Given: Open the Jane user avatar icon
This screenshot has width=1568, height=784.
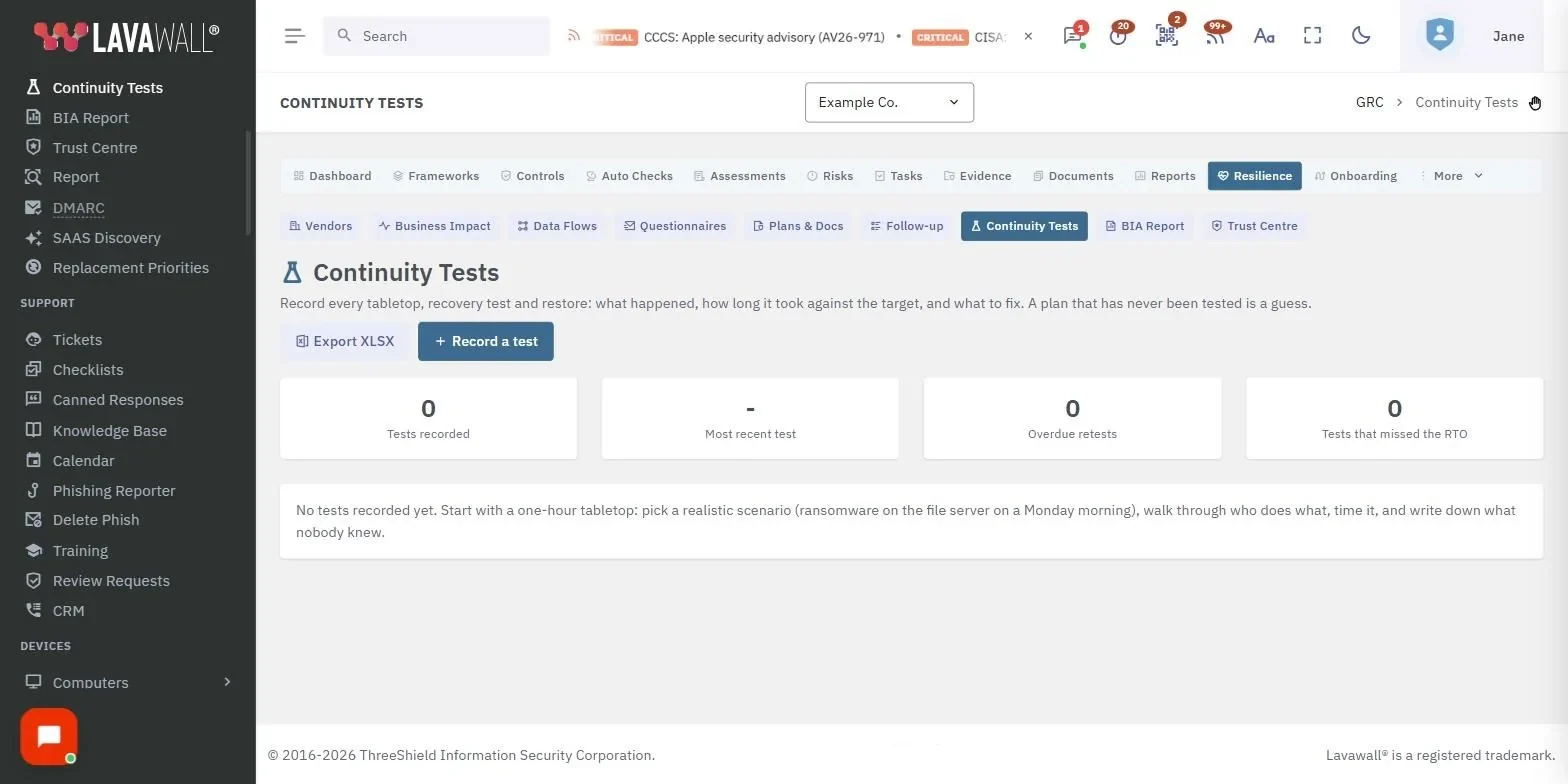Looking at the screenshot, I should click(x=1439, y=35).
